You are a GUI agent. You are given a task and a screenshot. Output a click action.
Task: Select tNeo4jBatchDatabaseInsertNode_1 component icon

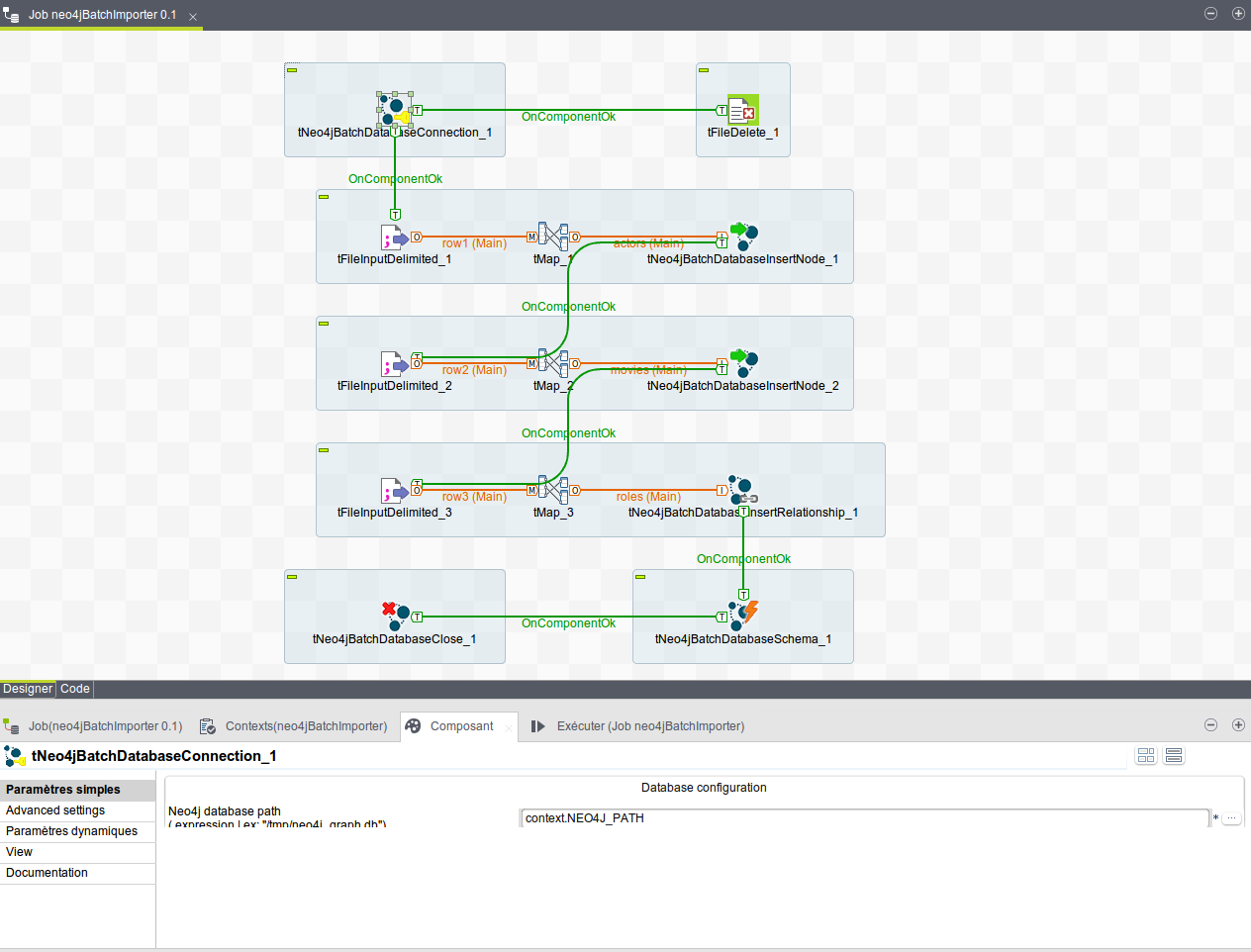click(743, 237)
